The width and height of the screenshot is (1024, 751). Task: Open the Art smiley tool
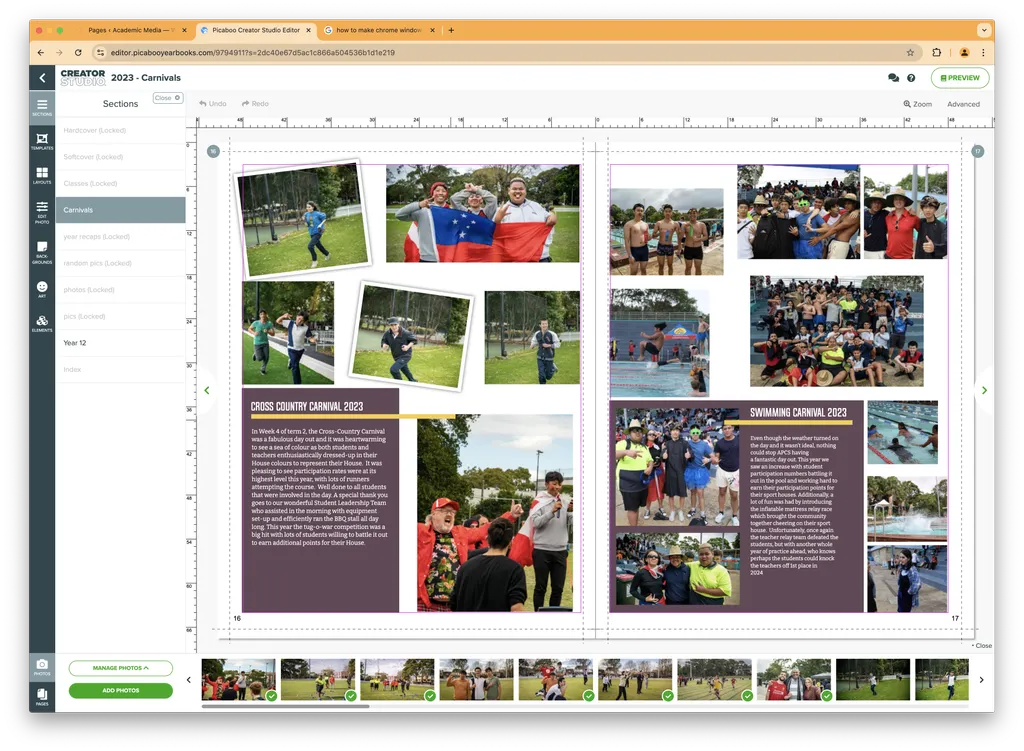coord(42,289)
